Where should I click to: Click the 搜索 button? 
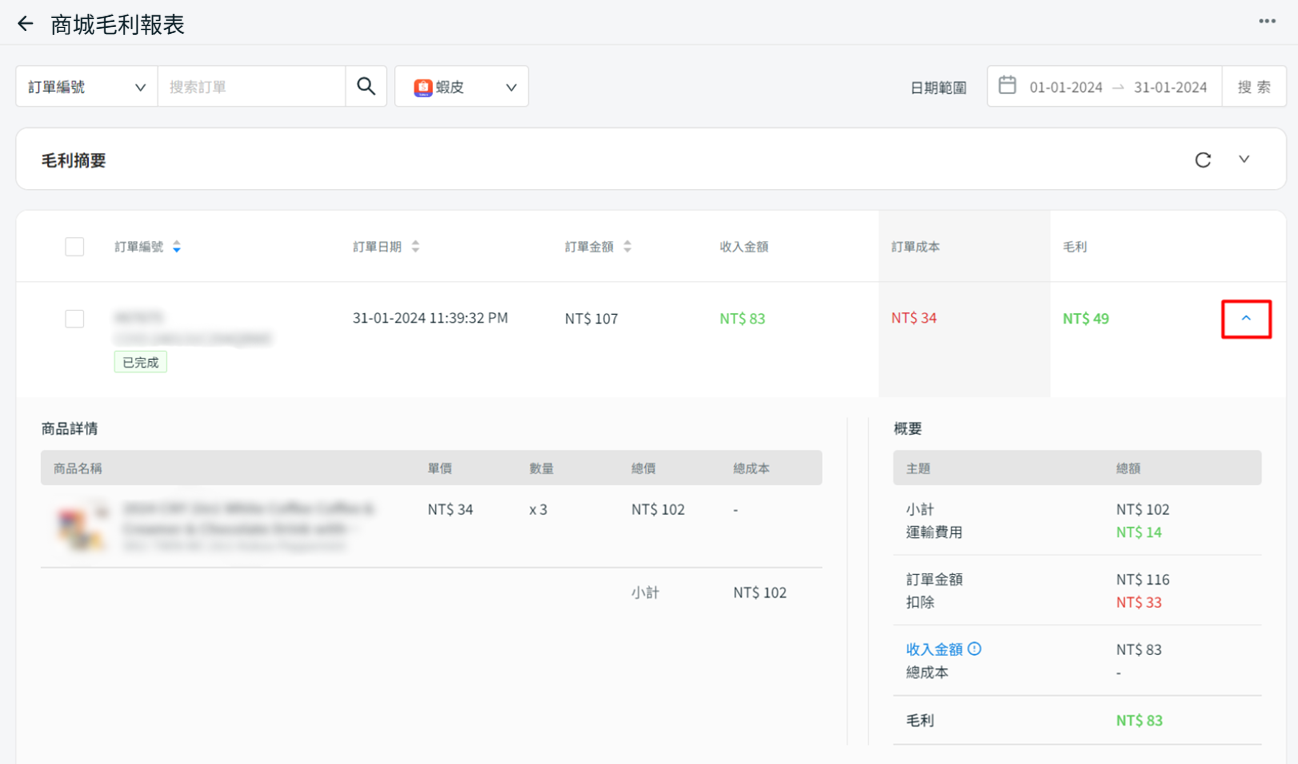(1254, 87)
